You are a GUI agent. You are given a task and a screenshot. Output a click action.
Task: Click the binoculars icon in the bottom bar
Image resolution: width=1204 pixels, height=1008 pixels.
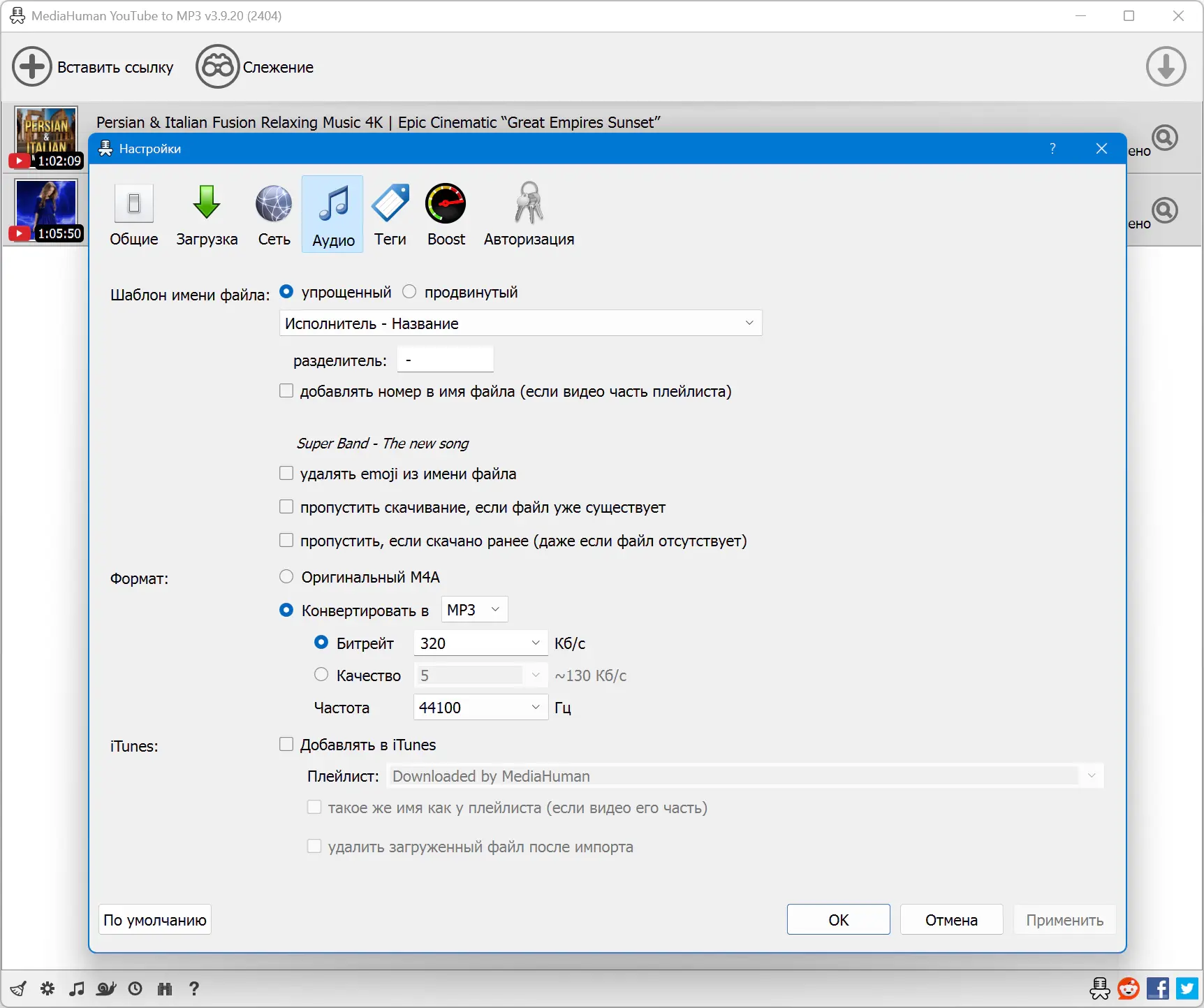[x=165, y=988]
